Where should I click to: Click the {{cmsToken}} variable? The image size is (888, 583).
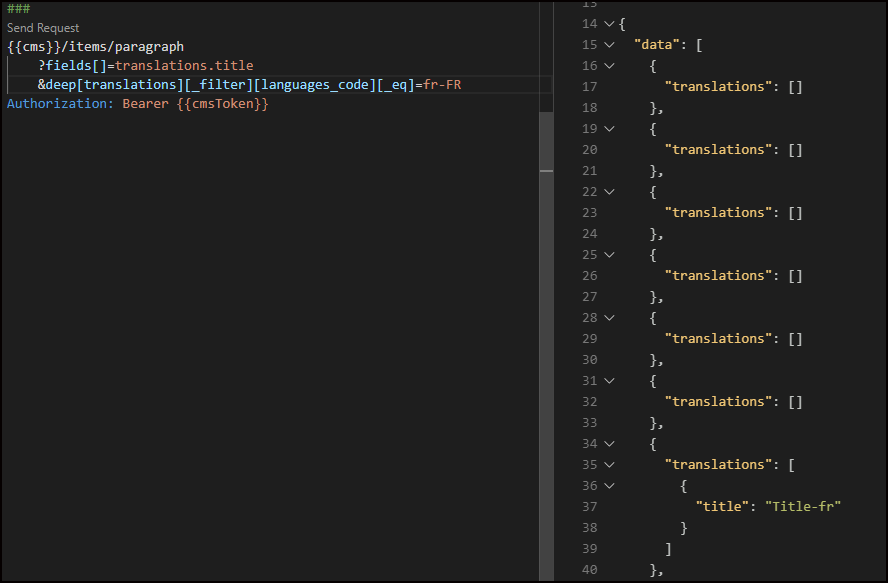pyautogui.click(x=223, y=104)
